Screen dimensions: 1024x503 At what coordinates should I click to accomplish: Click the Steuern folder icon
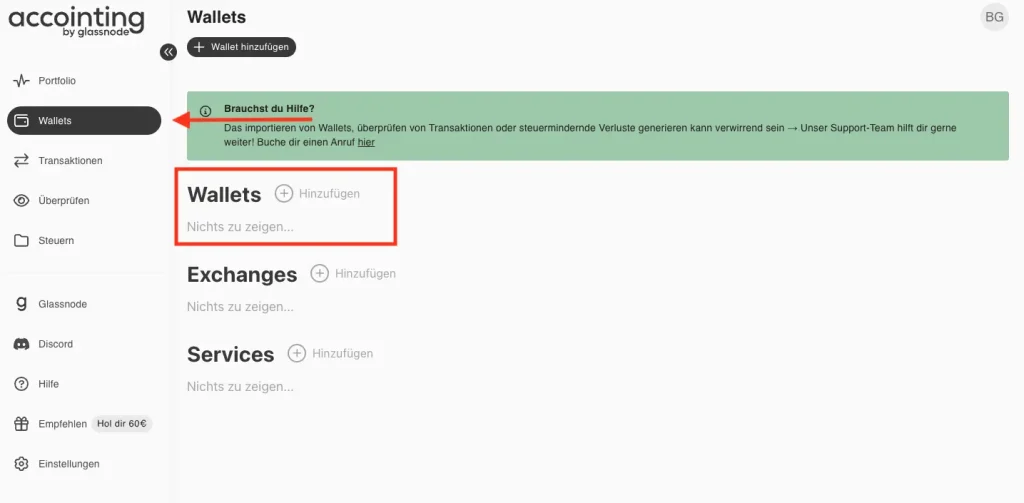21,241
